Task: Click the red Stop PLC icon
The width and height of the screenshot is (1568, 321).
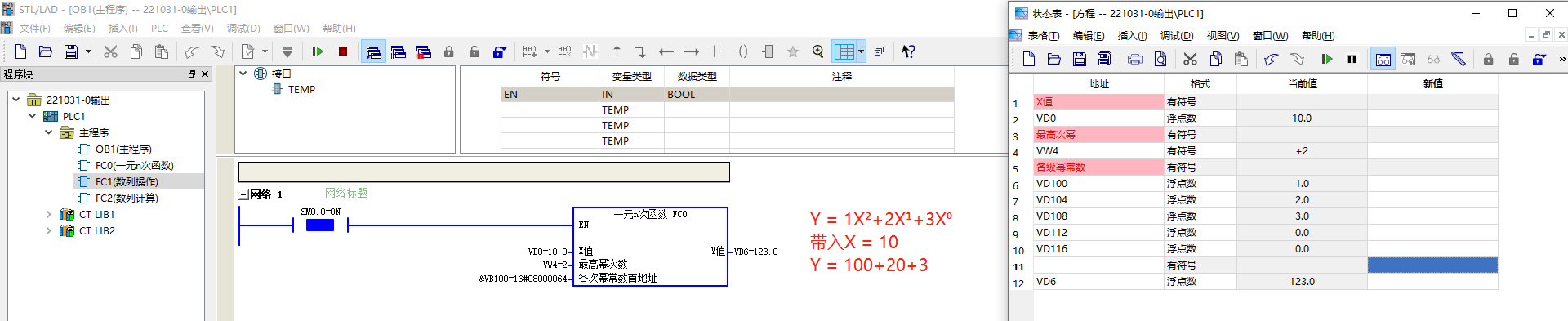Action: coord(343,51)
